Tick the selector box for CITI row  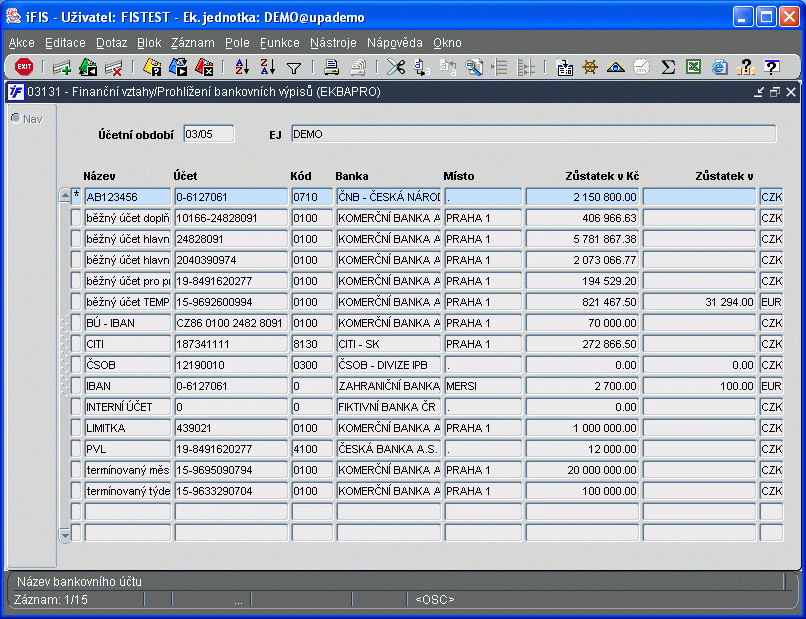[x=76, y=344]
